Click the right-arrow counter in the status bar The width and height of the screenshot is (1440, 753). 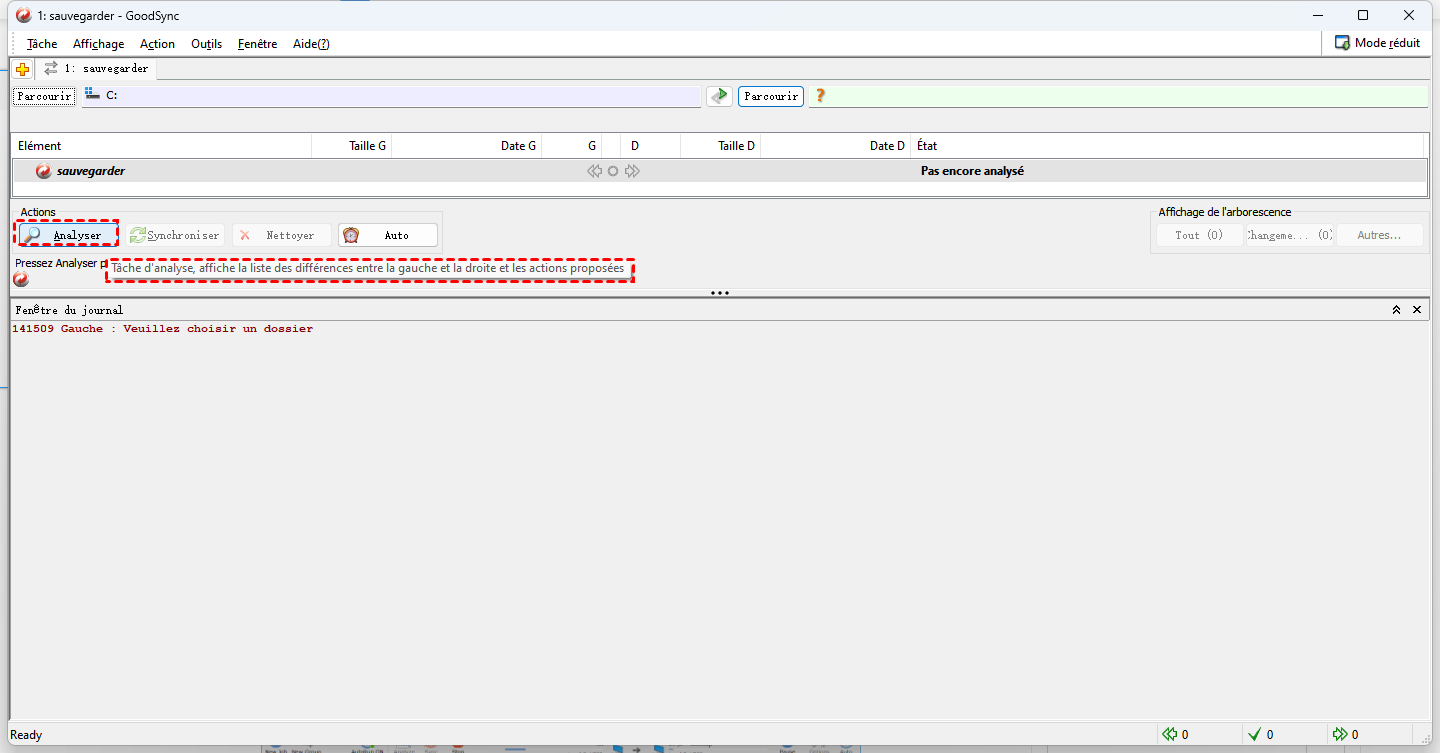pos(1345,734)
